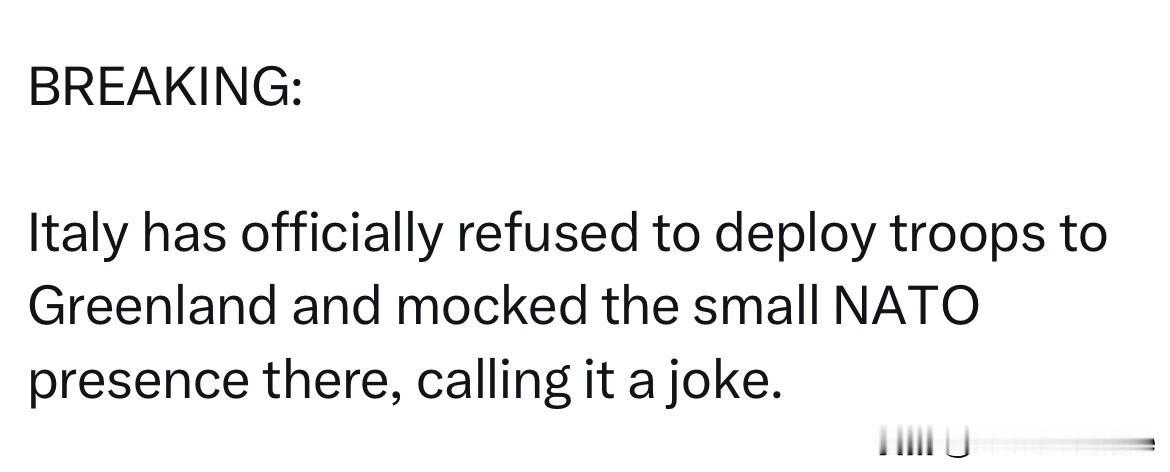
Task: Click the word "refused" in the text
Action: tap(547, 235)
